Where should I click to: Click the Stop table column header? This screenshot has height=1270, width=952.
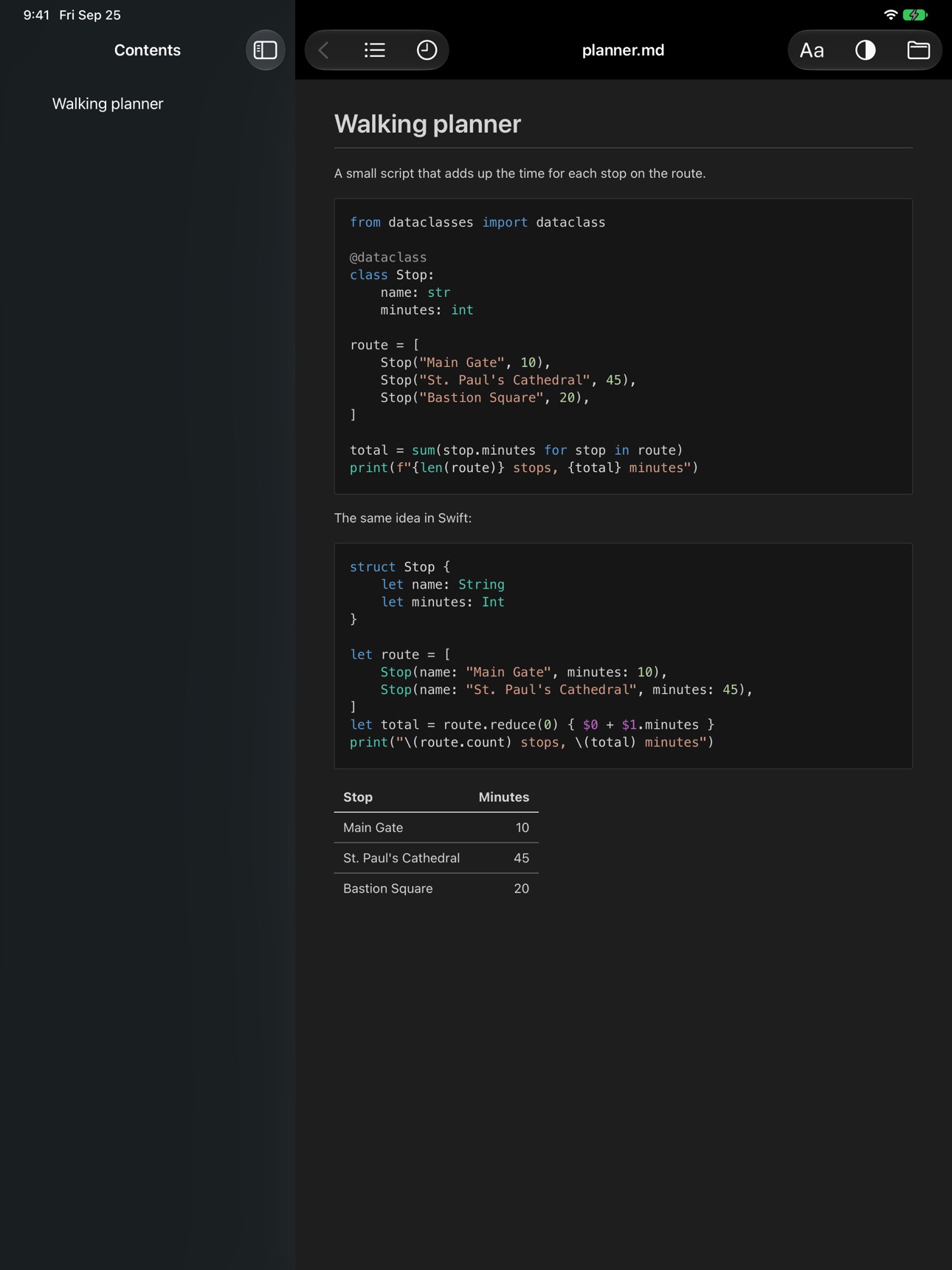pos(358,797)
